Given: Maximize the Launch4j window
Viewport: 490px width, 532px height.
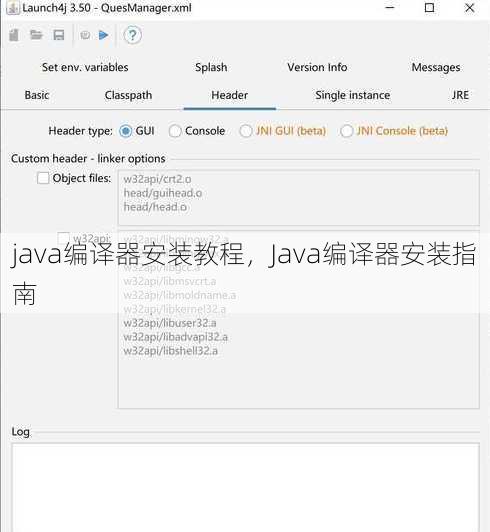Looking at the screenshot, I should (430, 8).
